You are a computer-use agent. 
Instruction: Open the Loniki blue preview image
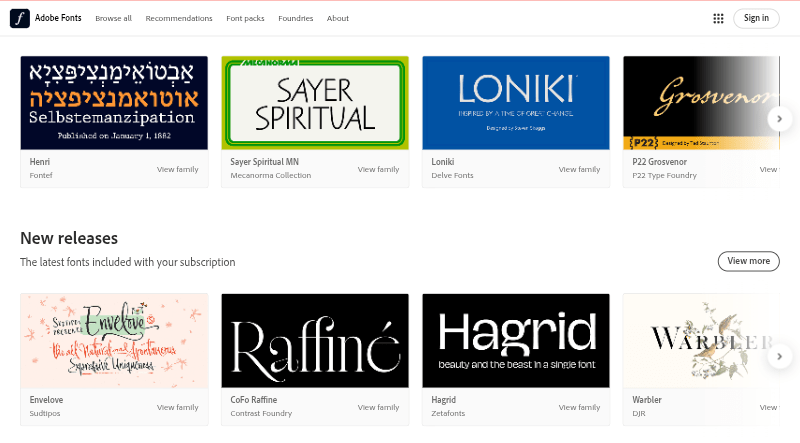516,103
